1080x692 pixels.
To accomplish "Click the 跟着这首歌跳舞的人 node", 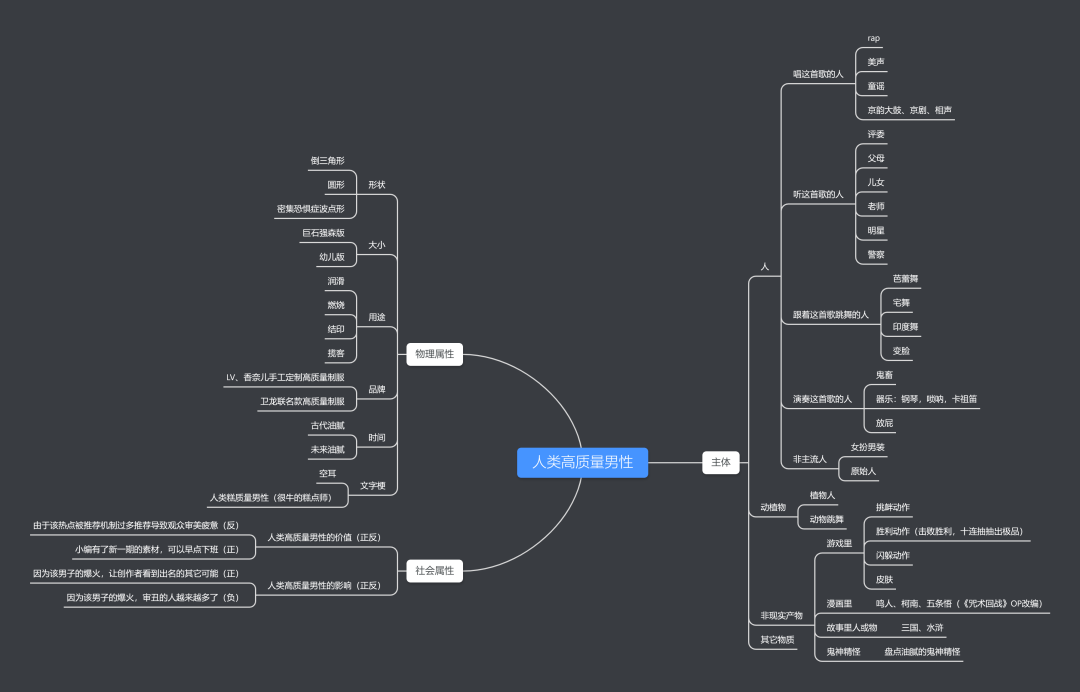I will click(831, 315).
